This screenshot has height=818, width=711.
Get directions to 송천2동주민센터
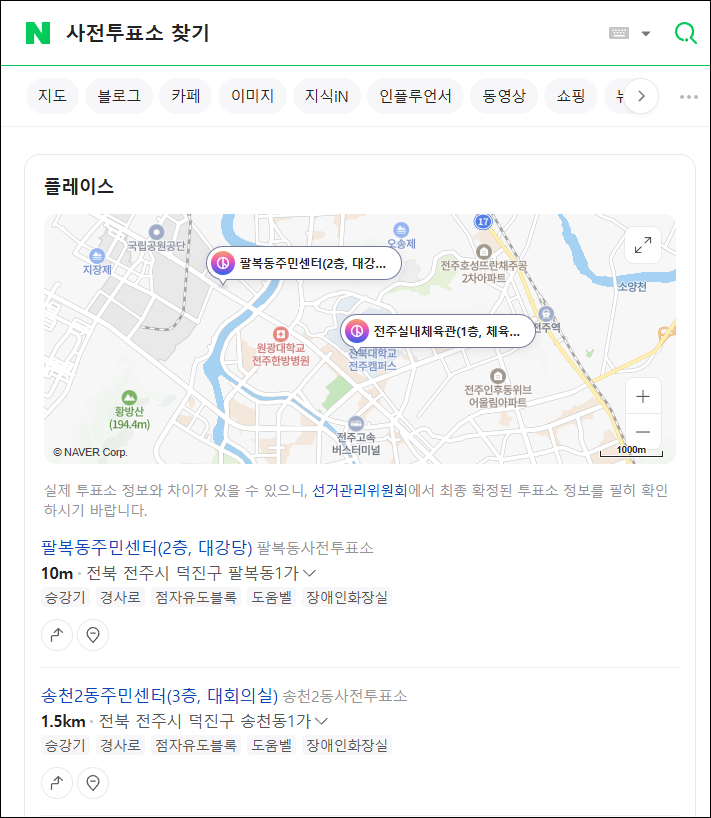click(x=57, y=783)
